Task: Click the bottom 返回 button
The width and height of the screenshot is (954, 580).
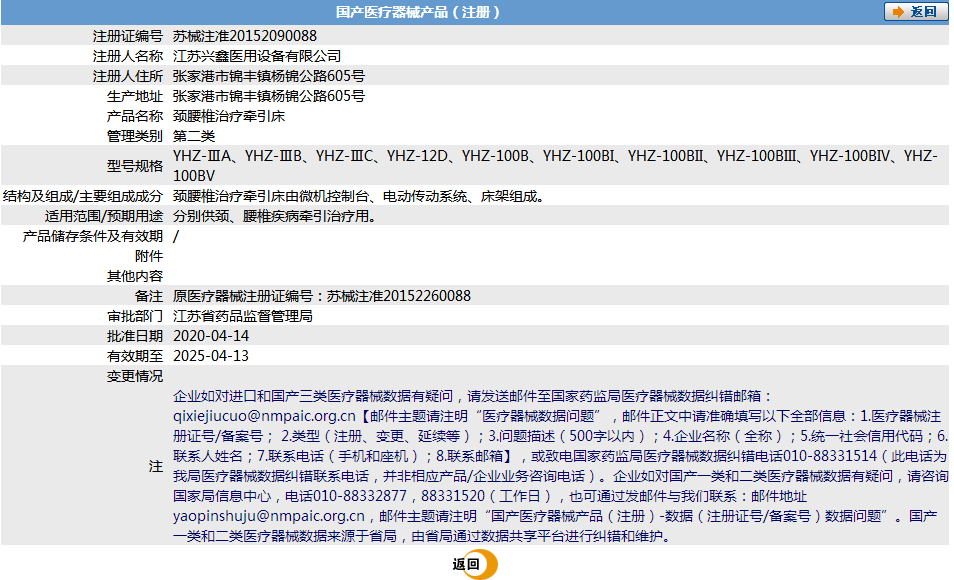Action: coord(475,564)
